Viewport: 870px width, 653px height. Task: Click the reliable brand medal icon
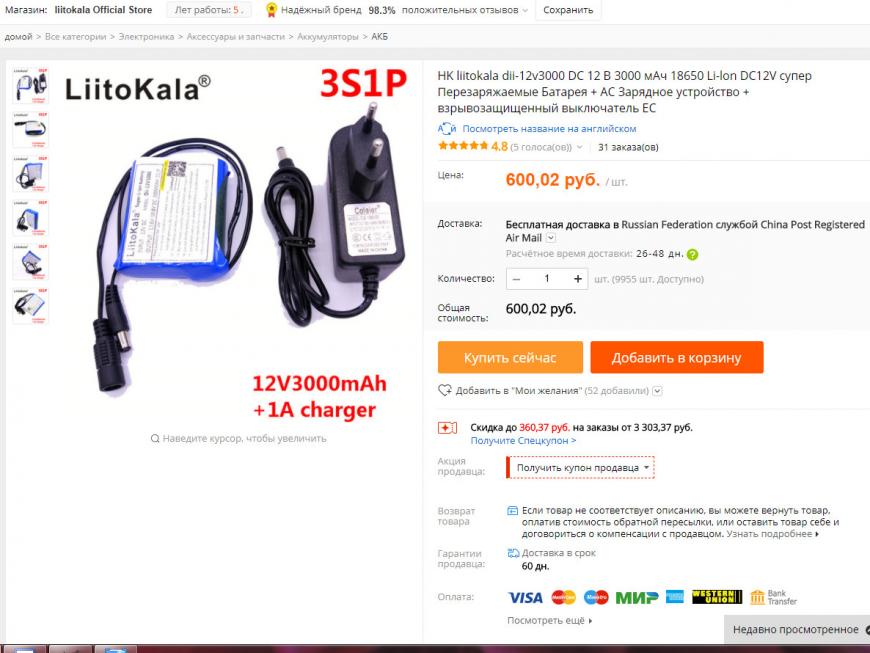[x=271, y=10]
